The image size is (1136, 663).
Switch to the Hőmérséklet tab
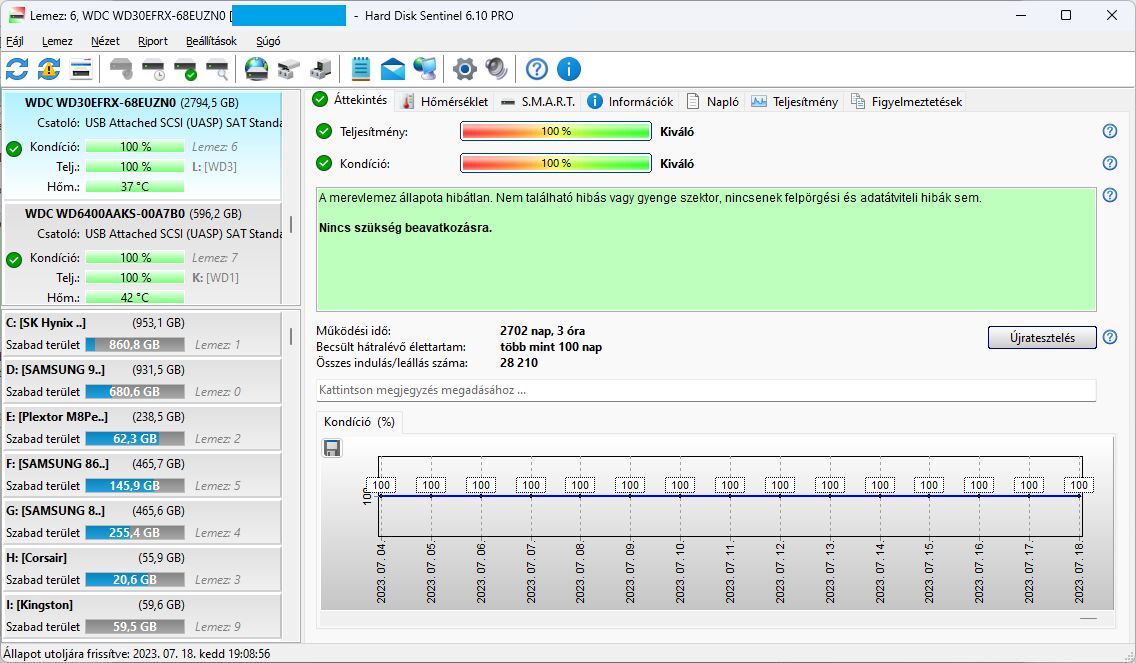tap(445, 101)
